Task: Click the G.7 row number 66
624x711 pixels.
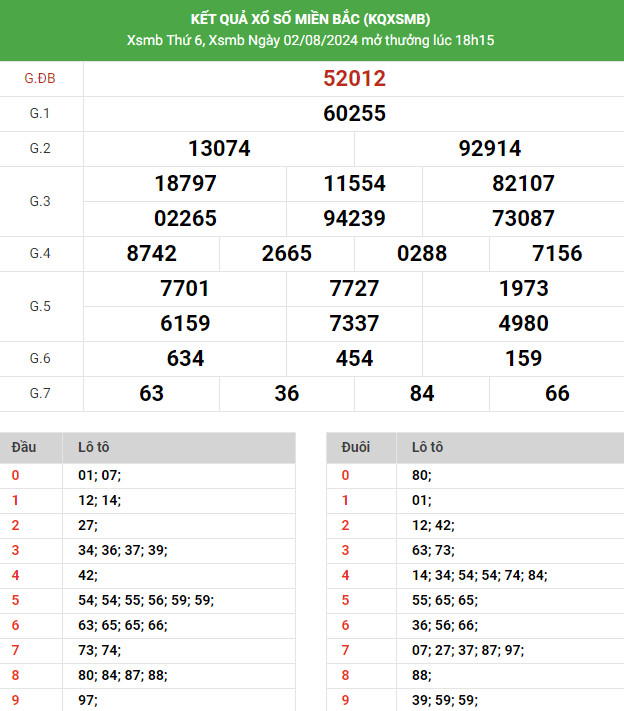Action: click(557, 393)
